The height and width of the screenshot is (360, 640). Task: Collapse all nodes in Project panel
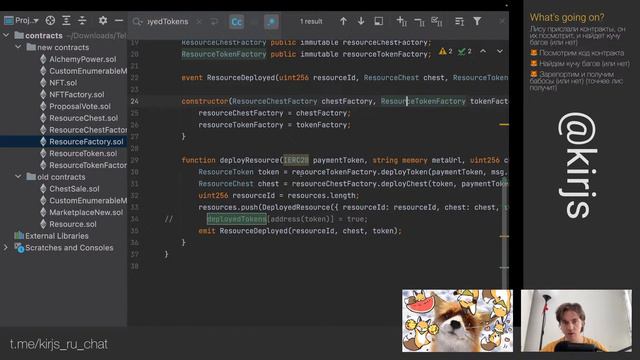(82, 20)
